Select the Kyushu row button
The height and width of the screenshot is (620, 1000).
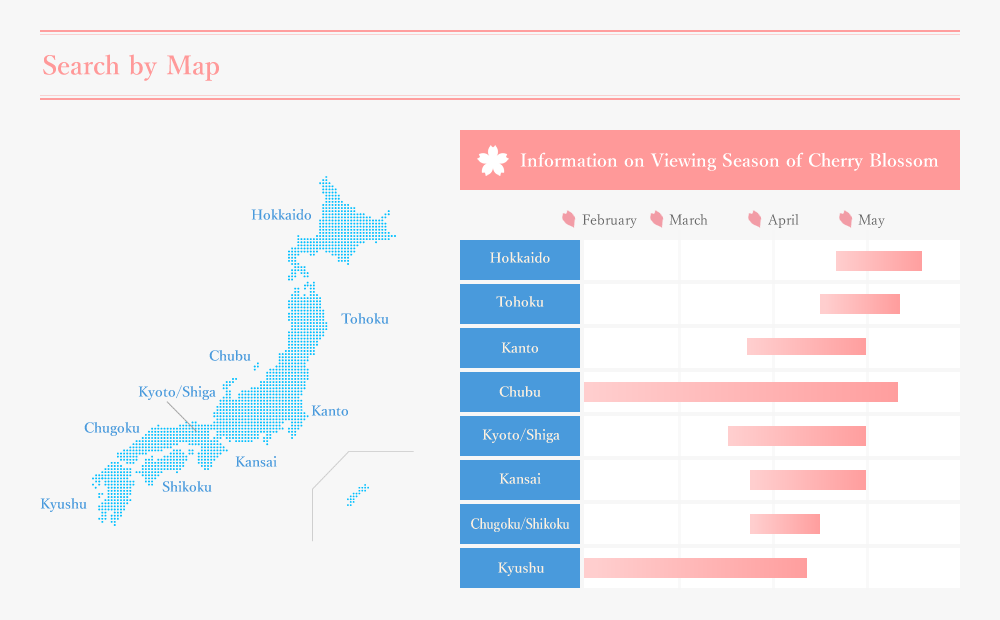(x=520, y=568)
